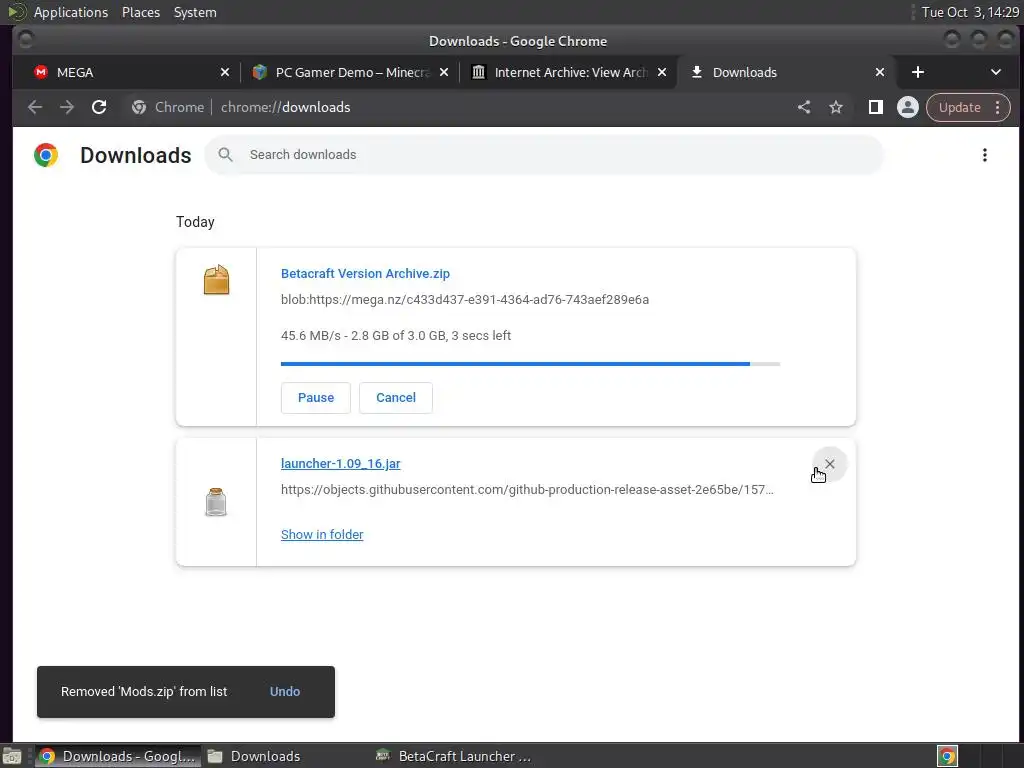This screenshot has width=1024, height=768.
Task: Switch to BetaCraft Launcher in taskbar
Action: click(455, 756)
